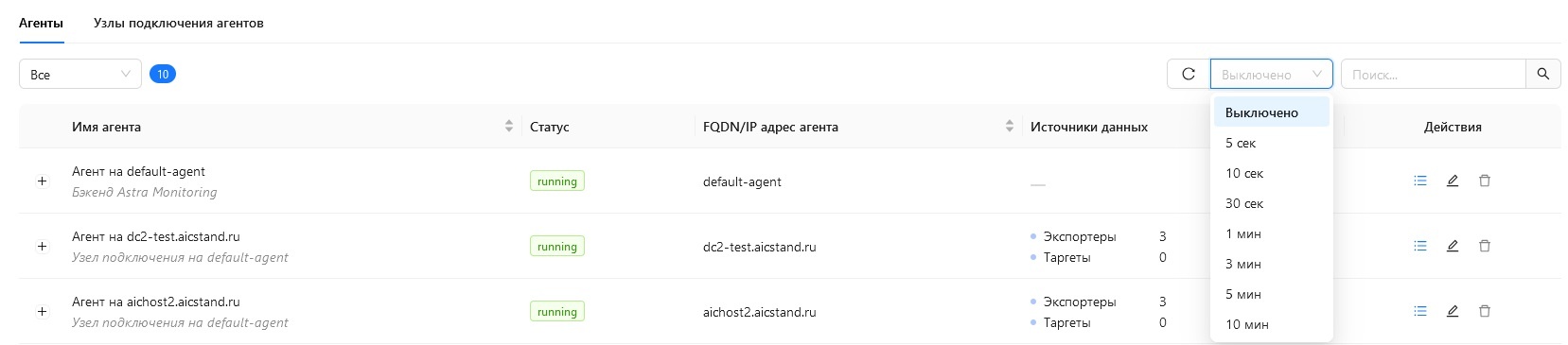Open details list icon for default-agent
Image resolution: width=1568 pixels, height=345 pixels.
click(x=1420, y=181)
